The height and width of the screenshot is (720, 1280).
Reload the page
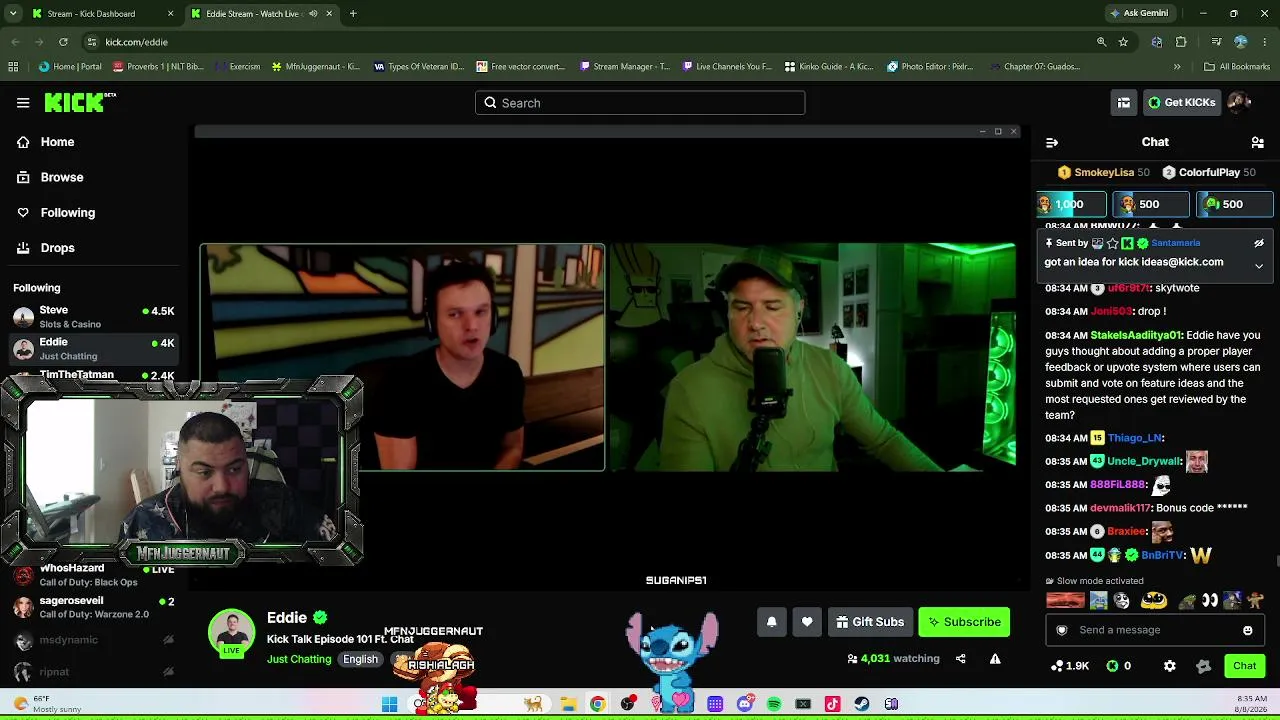tap(63, 42)
